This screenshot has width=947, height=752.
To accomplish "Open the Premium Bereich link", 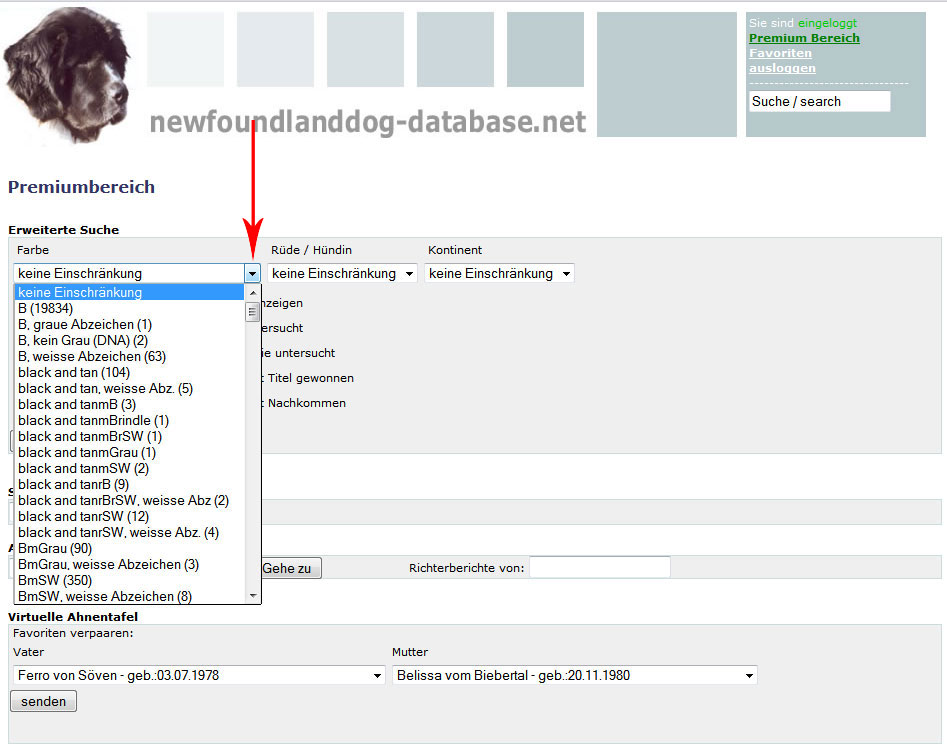I will click(804, 38).
